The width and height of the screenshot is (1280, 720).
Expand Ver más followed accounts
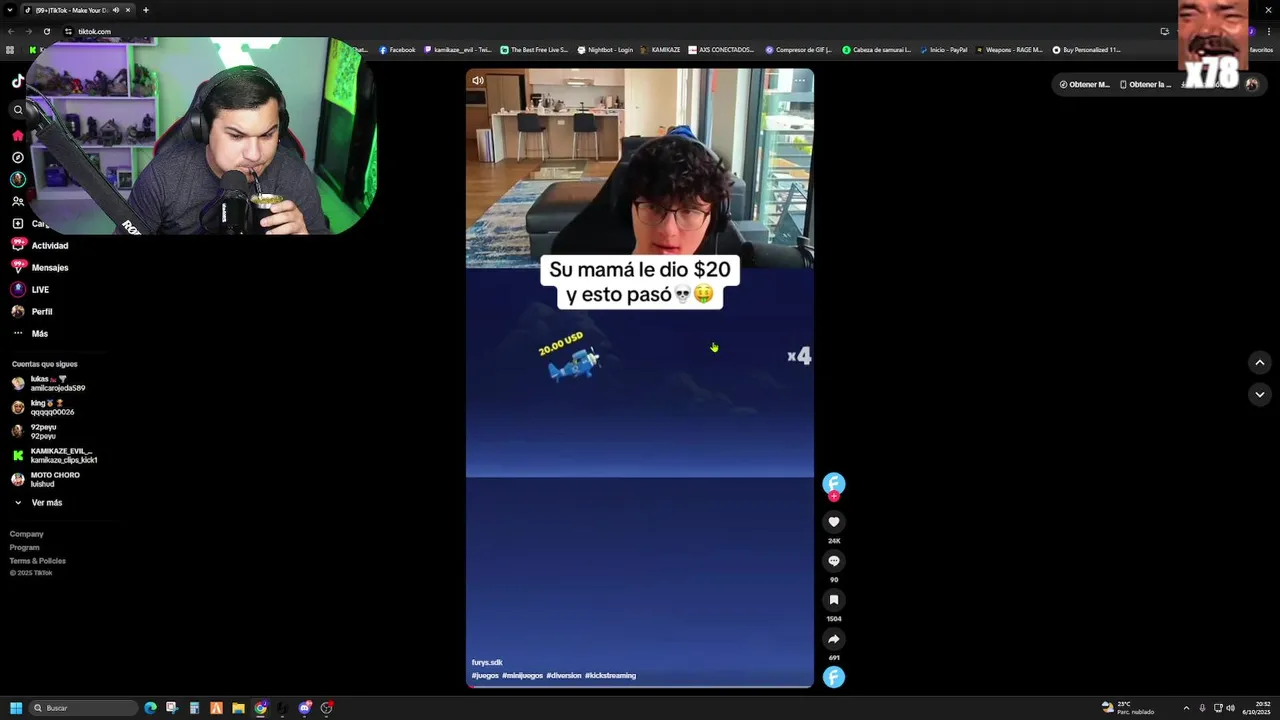pos(38,502)
